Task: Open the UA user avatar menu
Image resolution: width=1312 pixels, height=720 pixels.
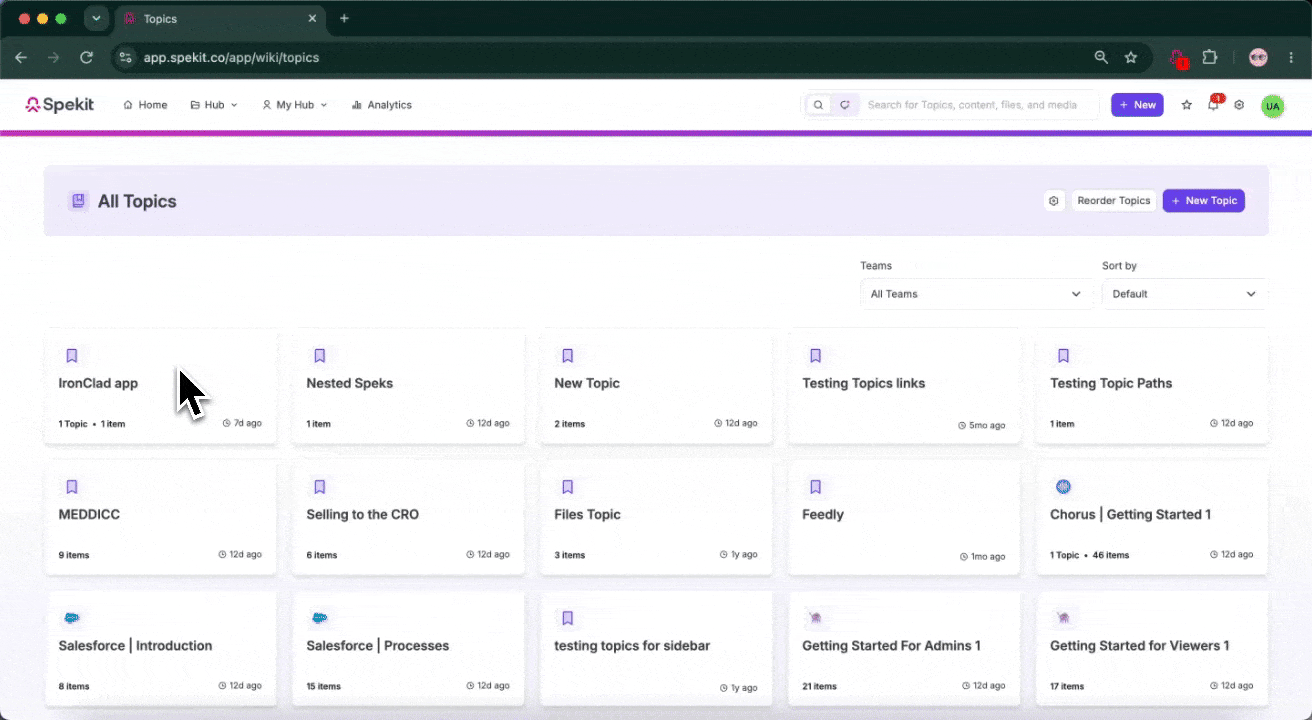Action: (1272, 105)
